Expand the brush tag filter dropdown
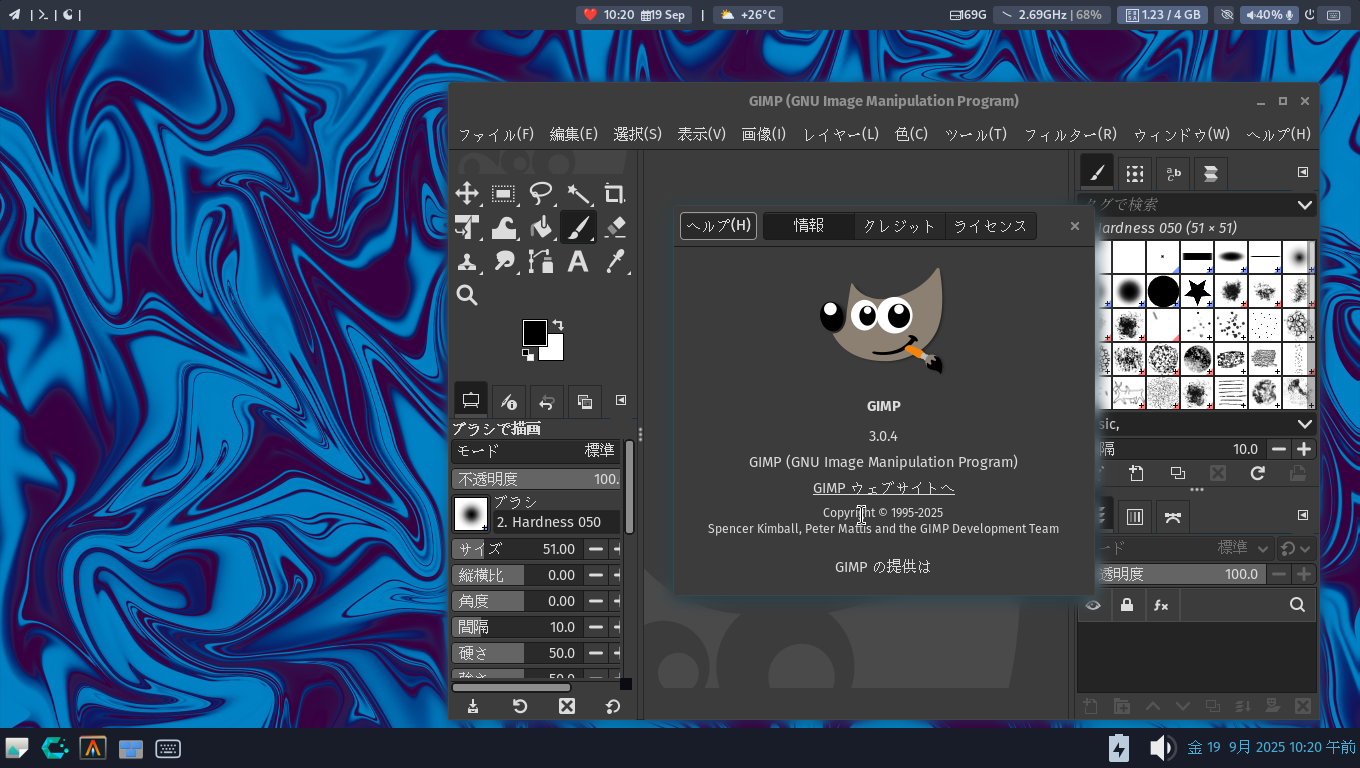 [1304, 205]
